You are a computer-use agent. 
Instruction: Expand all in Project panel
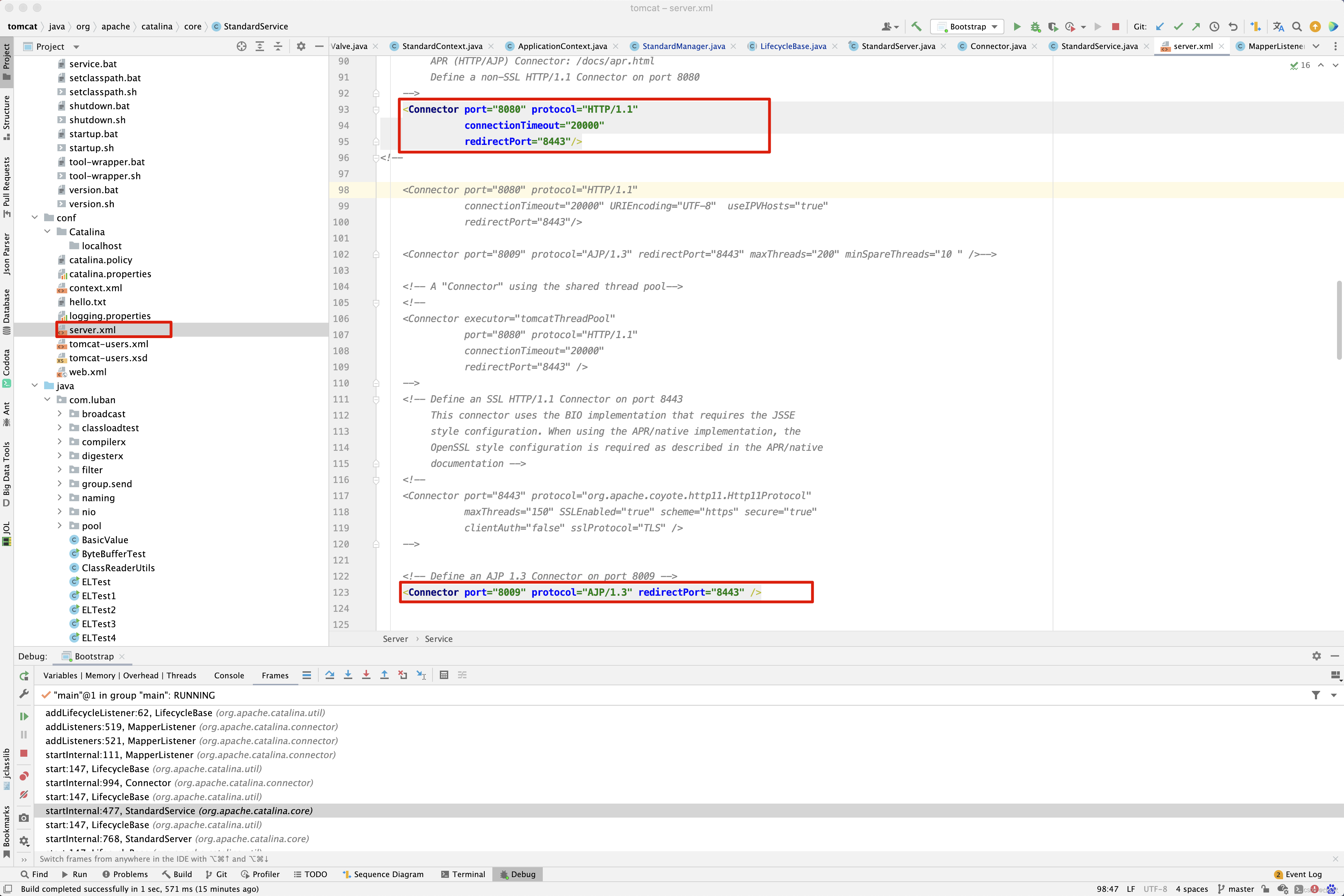[259, 46]
